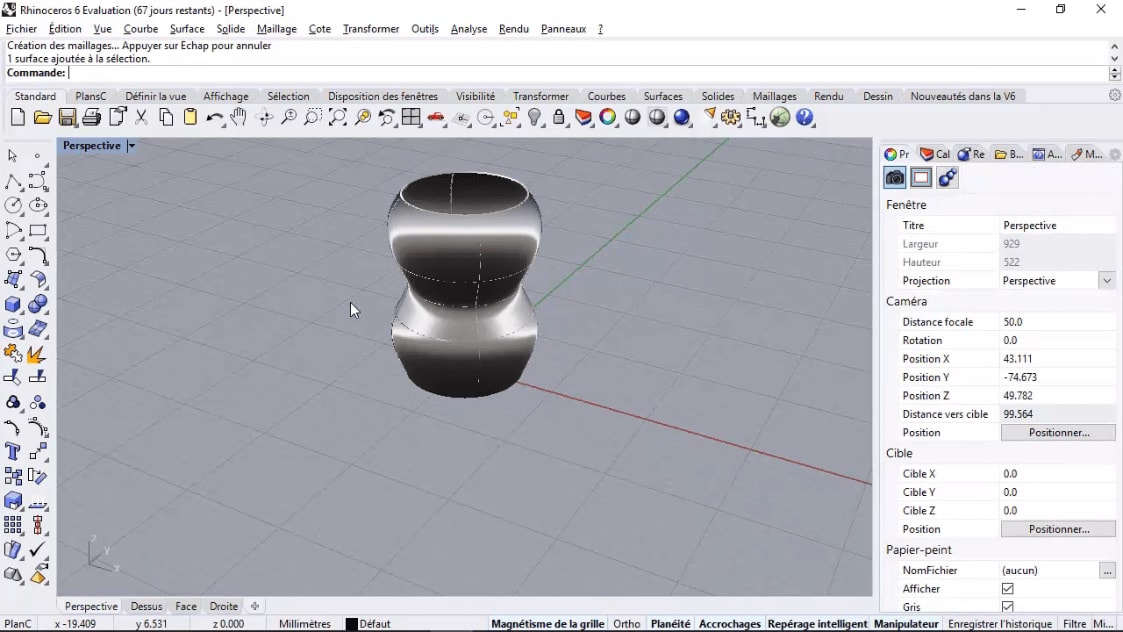Click the NomFichier browse ellipsis
This screenshot has height=632, width=1123.
[1107, 570]
